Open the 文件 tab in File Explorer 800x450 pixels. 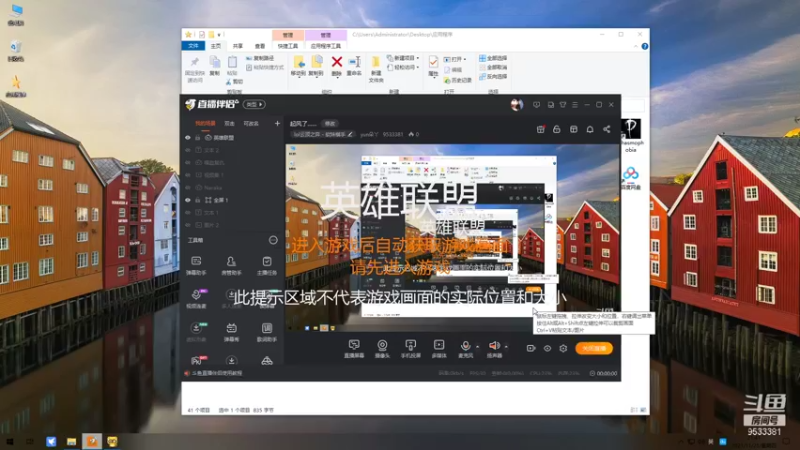click(x=193, y=46)
